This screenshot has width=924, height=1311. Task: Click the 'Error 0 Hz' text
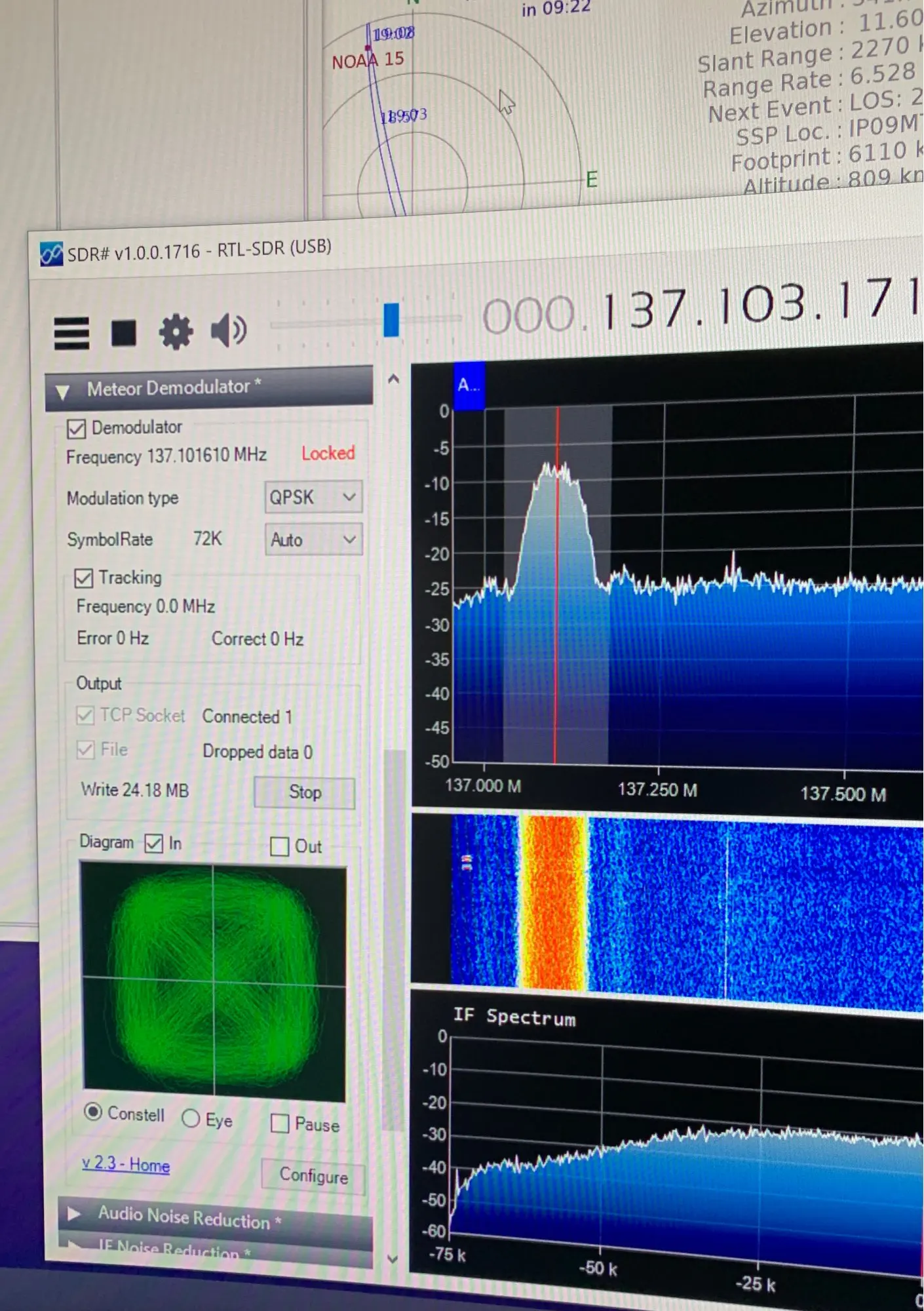coord(113,638)
